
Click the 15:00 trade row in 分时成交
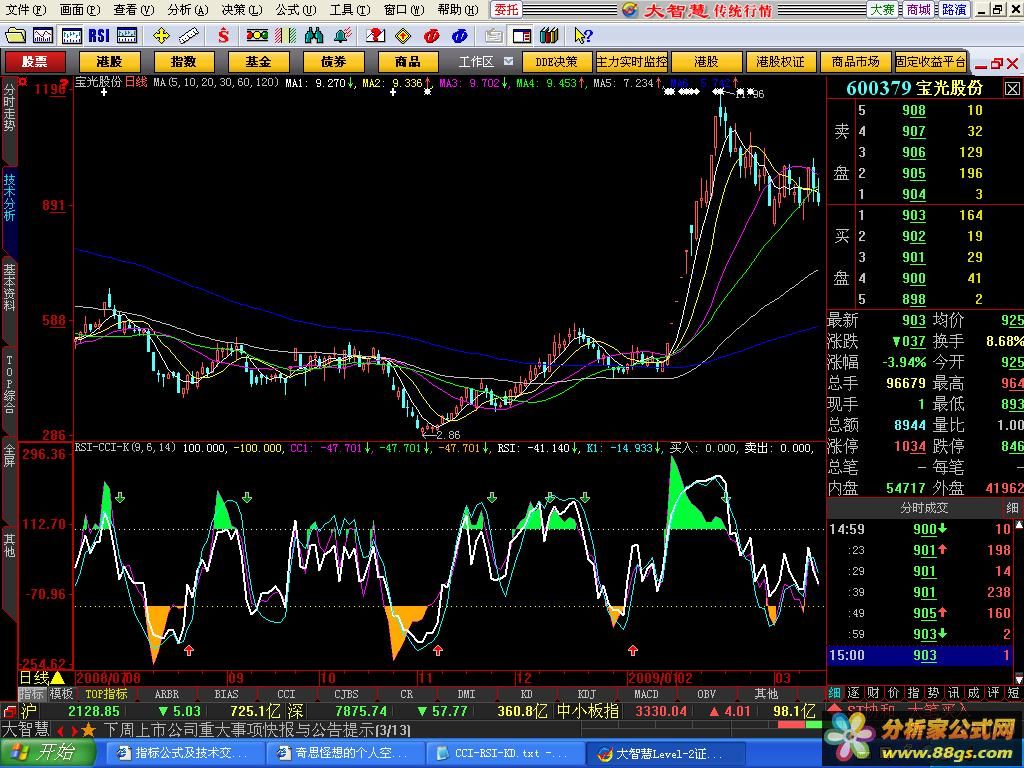point(920,655)
